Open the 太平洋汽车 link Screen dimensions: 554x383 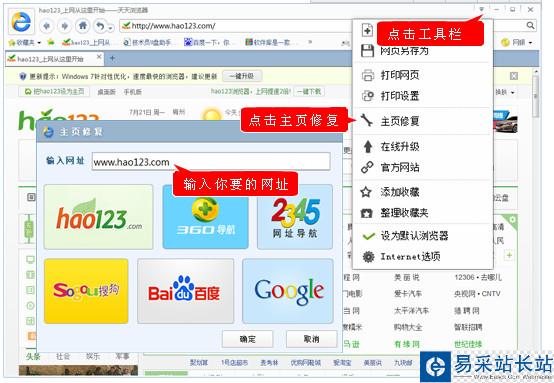pos(411,311)
